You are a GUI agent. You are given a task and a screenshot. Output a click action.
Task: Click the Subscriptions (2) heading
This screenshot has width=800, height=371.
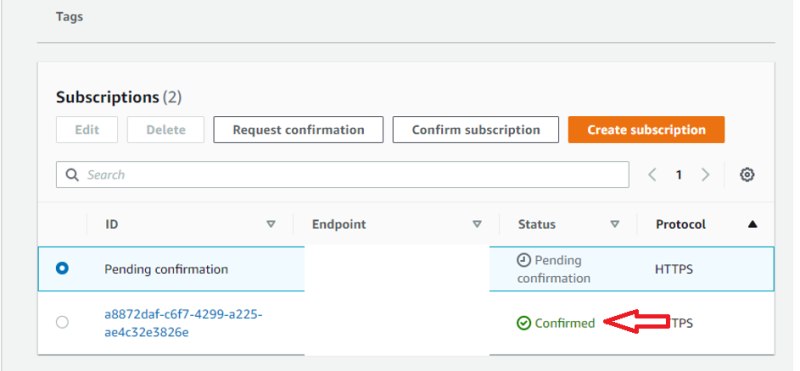(x=119, y=97)
